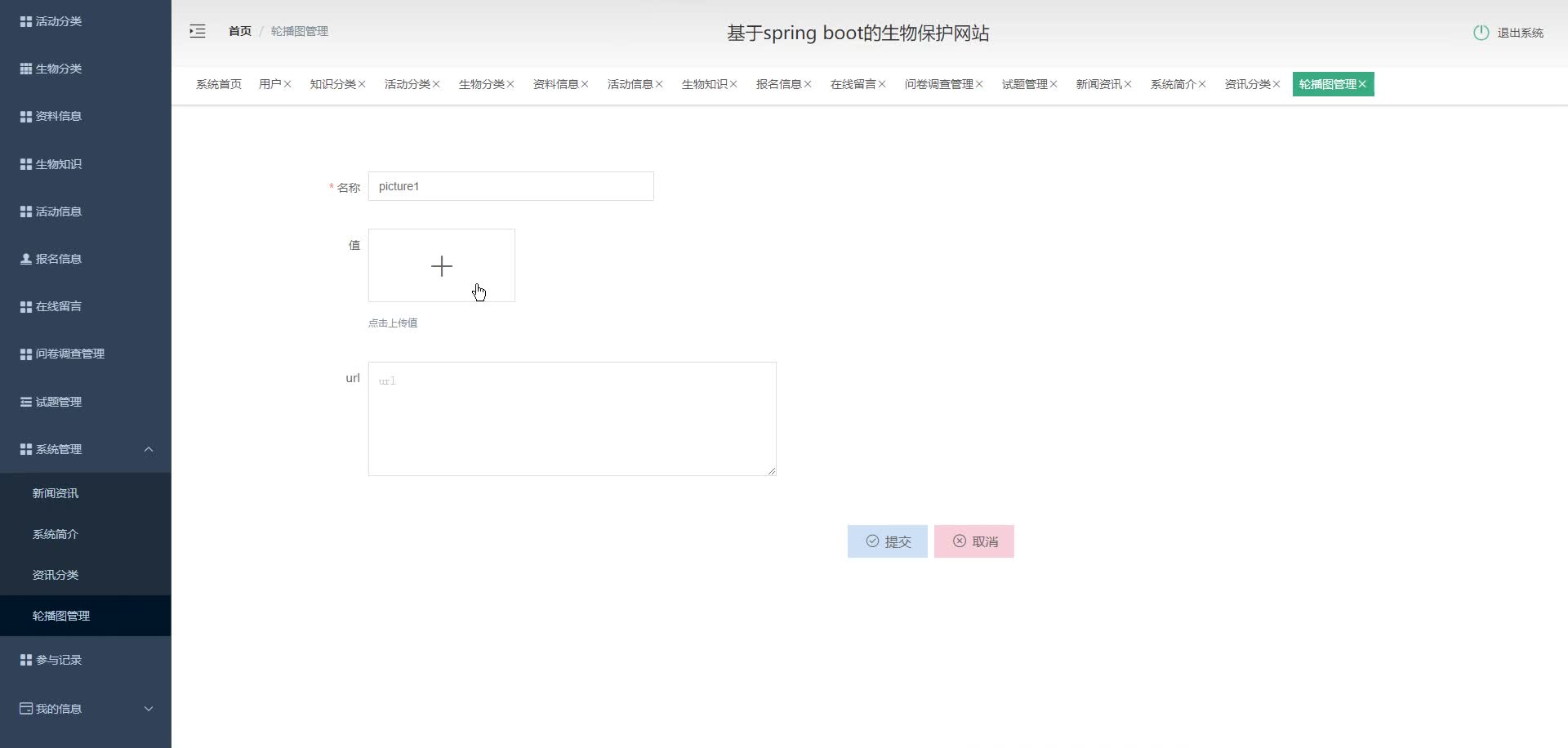Screen dimensions: 1568x748
Task: Close the active 轮播图管理 tab
Action: pos(1362,84)
